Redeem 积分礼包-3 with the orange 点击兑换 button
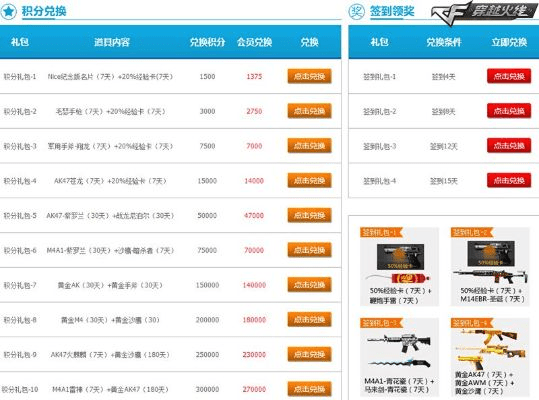539x400 pixels. pos(309,146)
